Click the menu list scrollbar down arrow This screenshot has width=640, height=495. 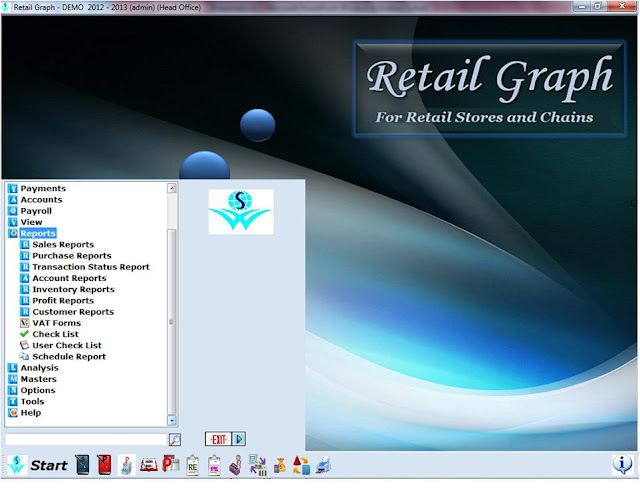tap(172, 420)
